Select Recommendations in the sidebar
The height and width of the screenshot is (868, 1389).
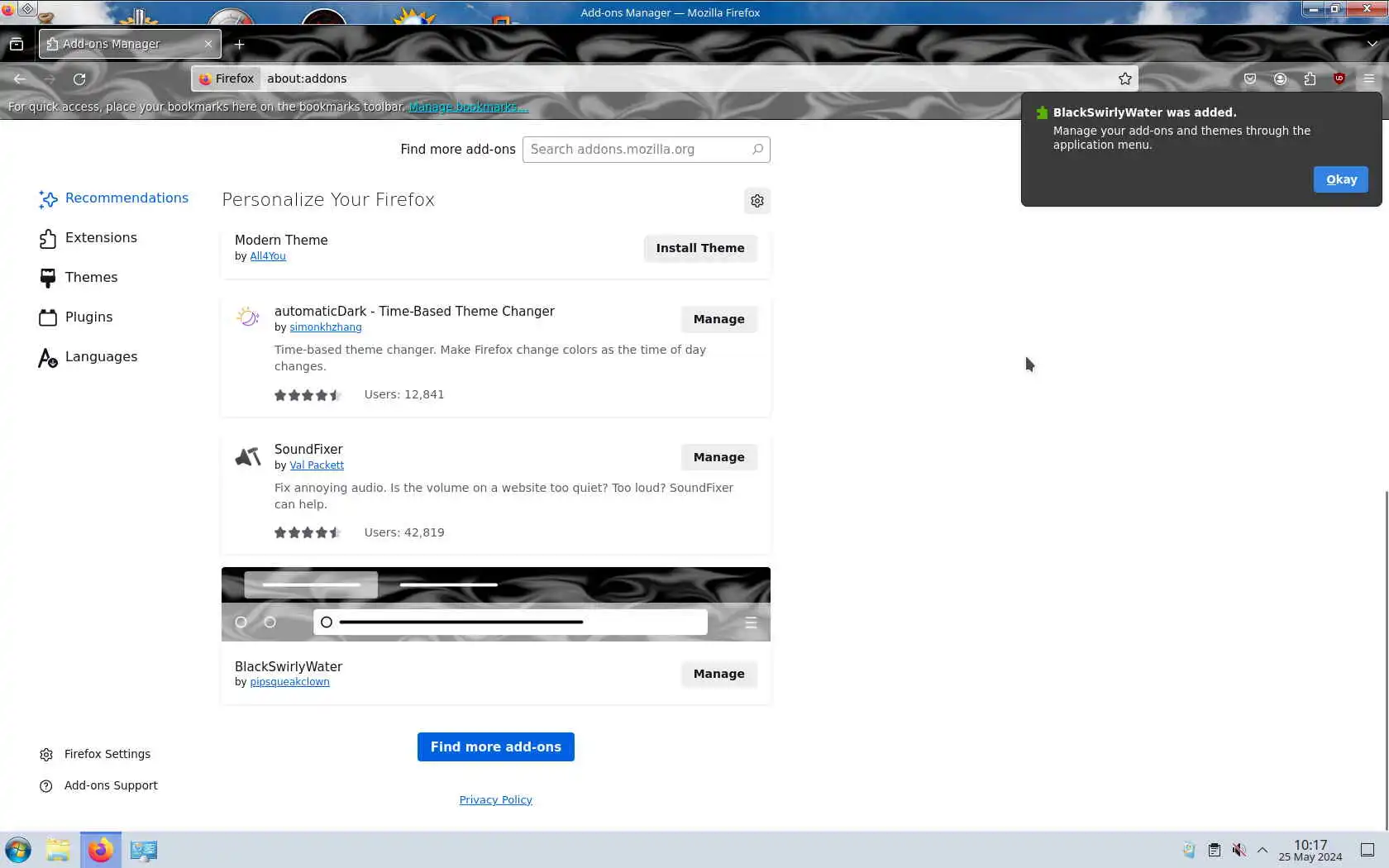tap(114, 198)
